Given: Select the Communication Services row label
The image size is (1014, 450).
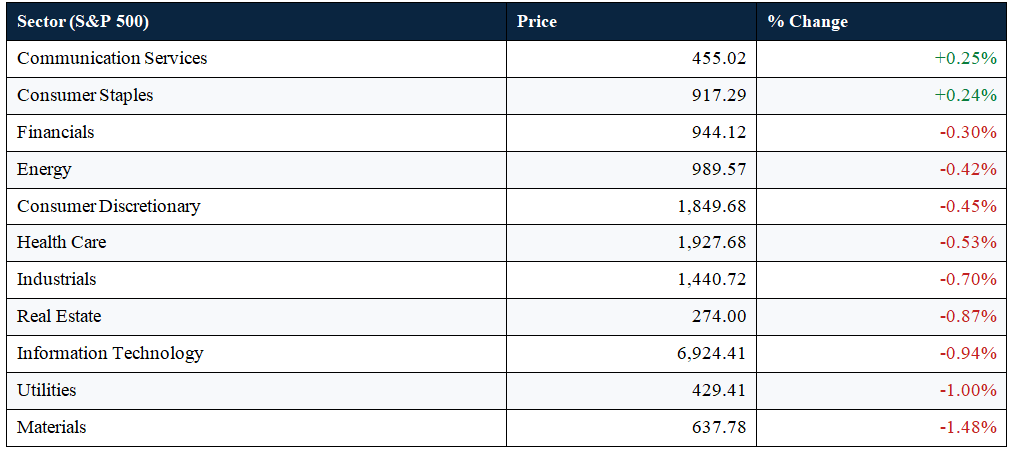Looking at the screenshot, I should [112, 58].
